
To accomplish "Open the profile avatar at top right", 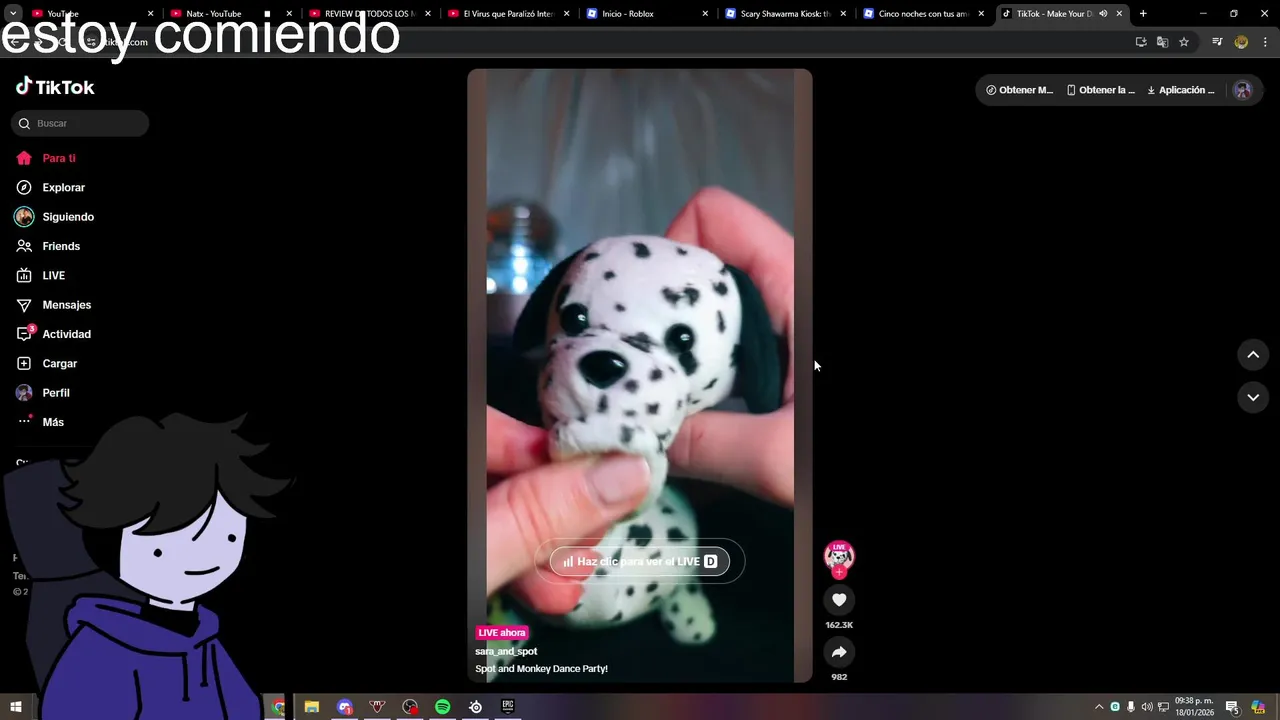I will (1243, 90).
